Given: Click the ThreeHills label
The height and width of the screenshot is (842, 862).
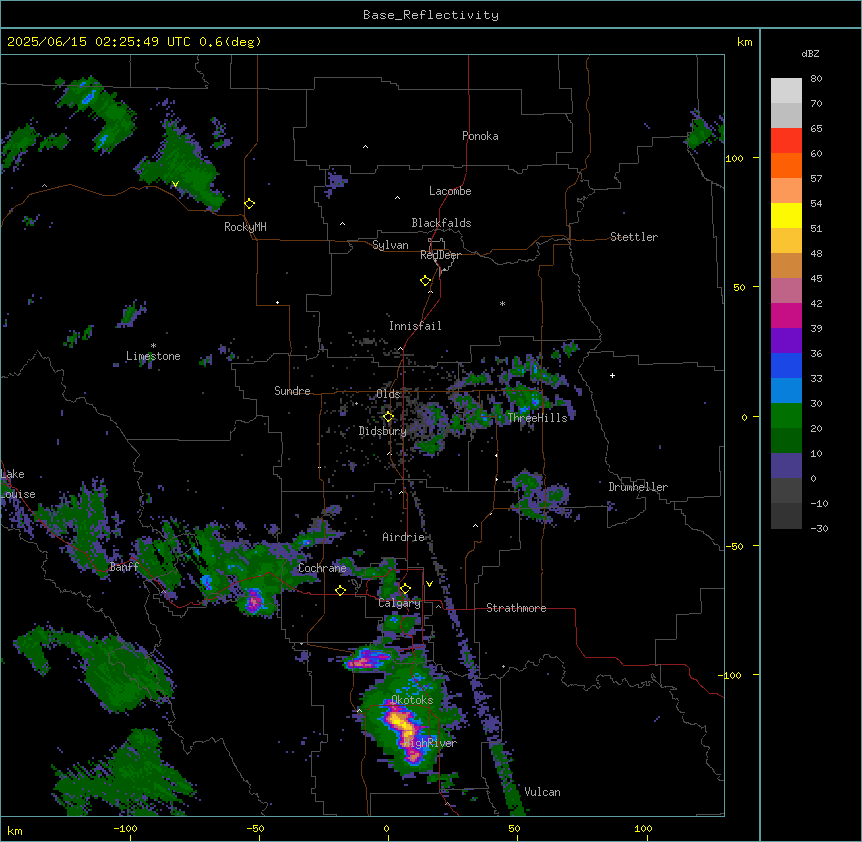Looking at the screenshot, I should point(537,418).
